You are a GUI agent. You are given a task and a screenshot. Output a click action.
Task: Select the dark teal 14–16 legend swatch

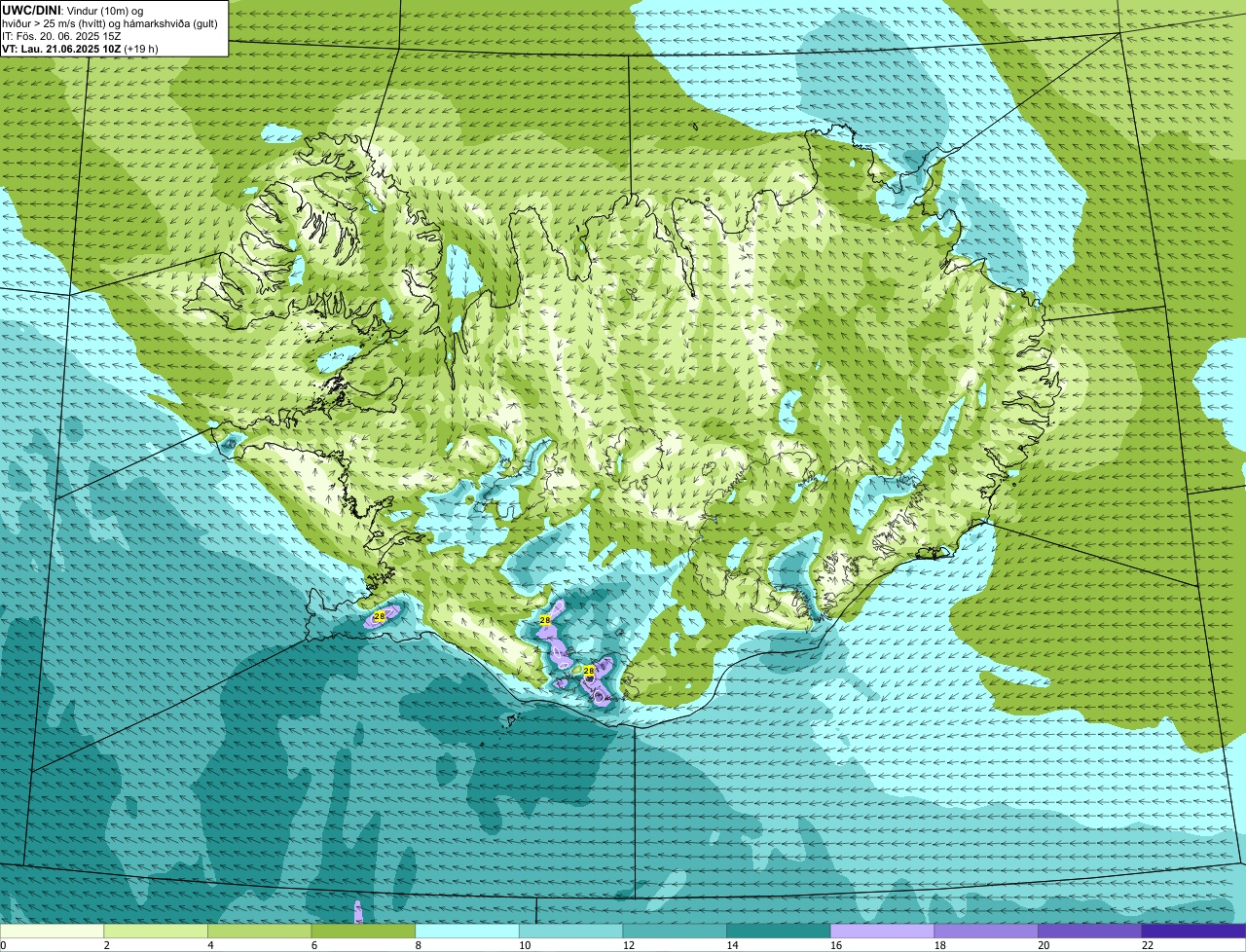tap(779, 931)
